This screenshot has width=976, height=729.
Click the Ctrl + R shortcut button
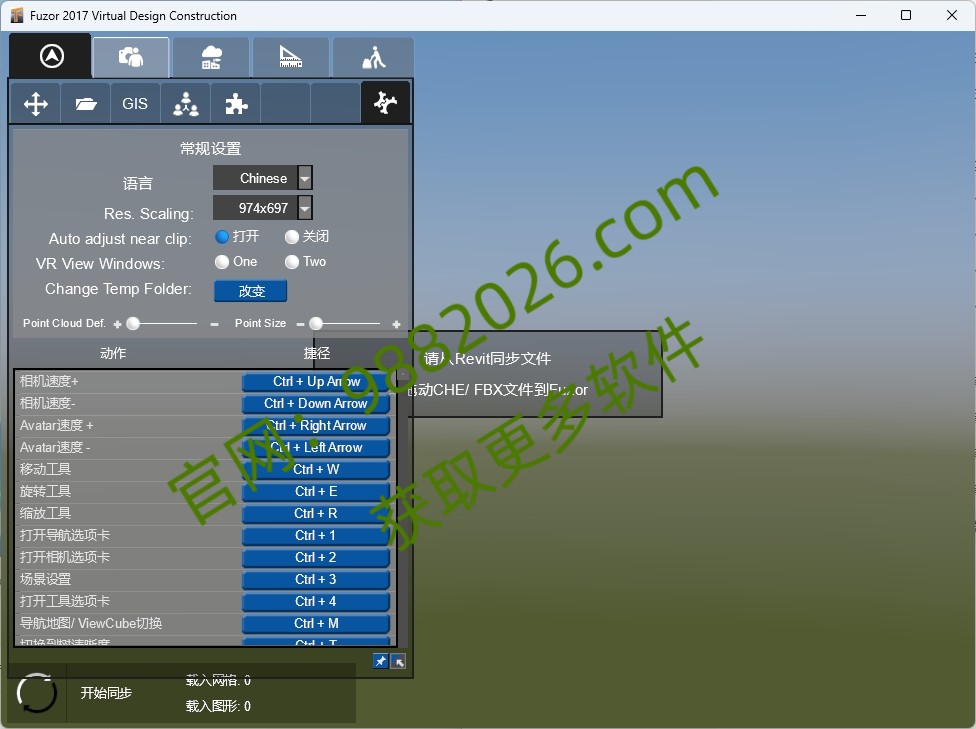click(316, 514)
